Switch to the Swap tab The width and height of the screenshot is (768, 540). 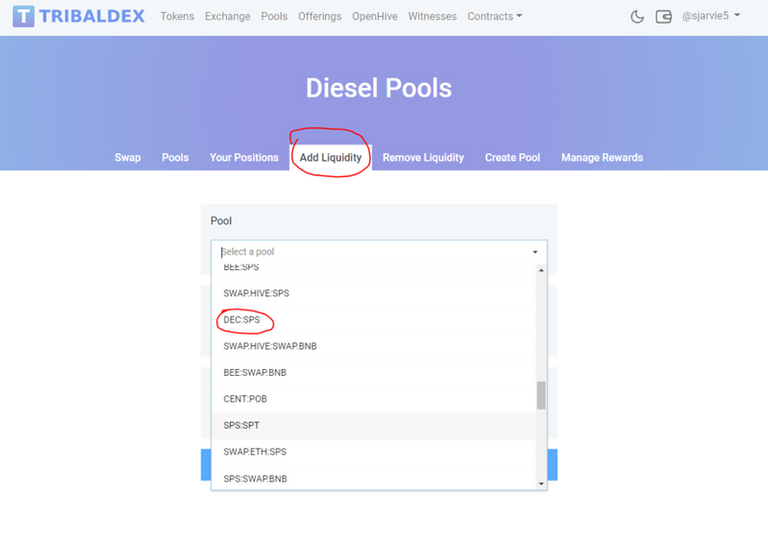click(x=127, y=157)
